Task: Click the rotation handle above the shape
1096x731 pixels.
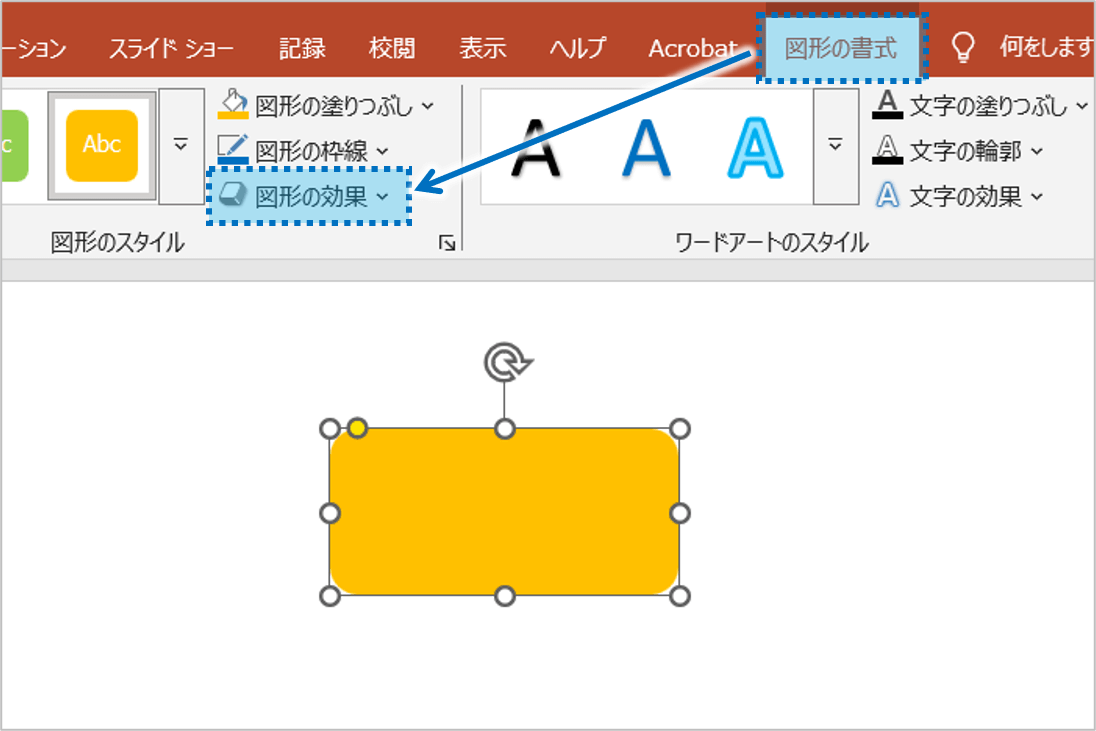Action: tap(505, 364)
